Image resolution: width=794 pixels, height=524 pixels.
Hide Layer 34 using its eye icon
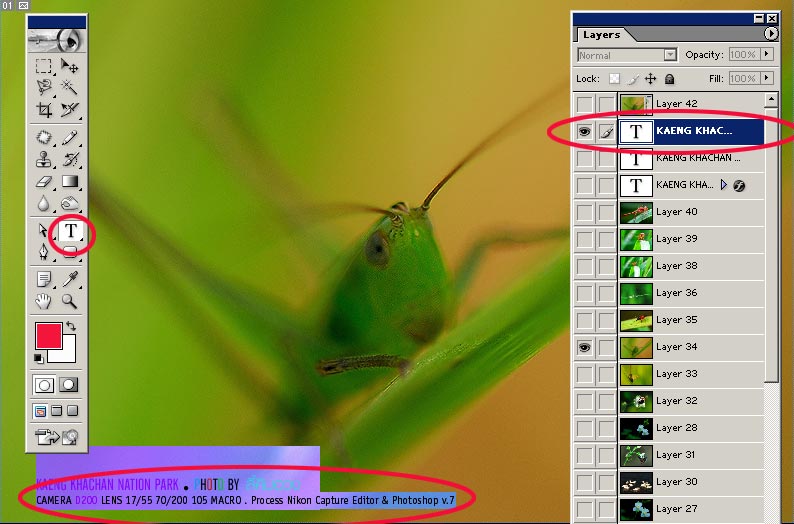[585, 347]
